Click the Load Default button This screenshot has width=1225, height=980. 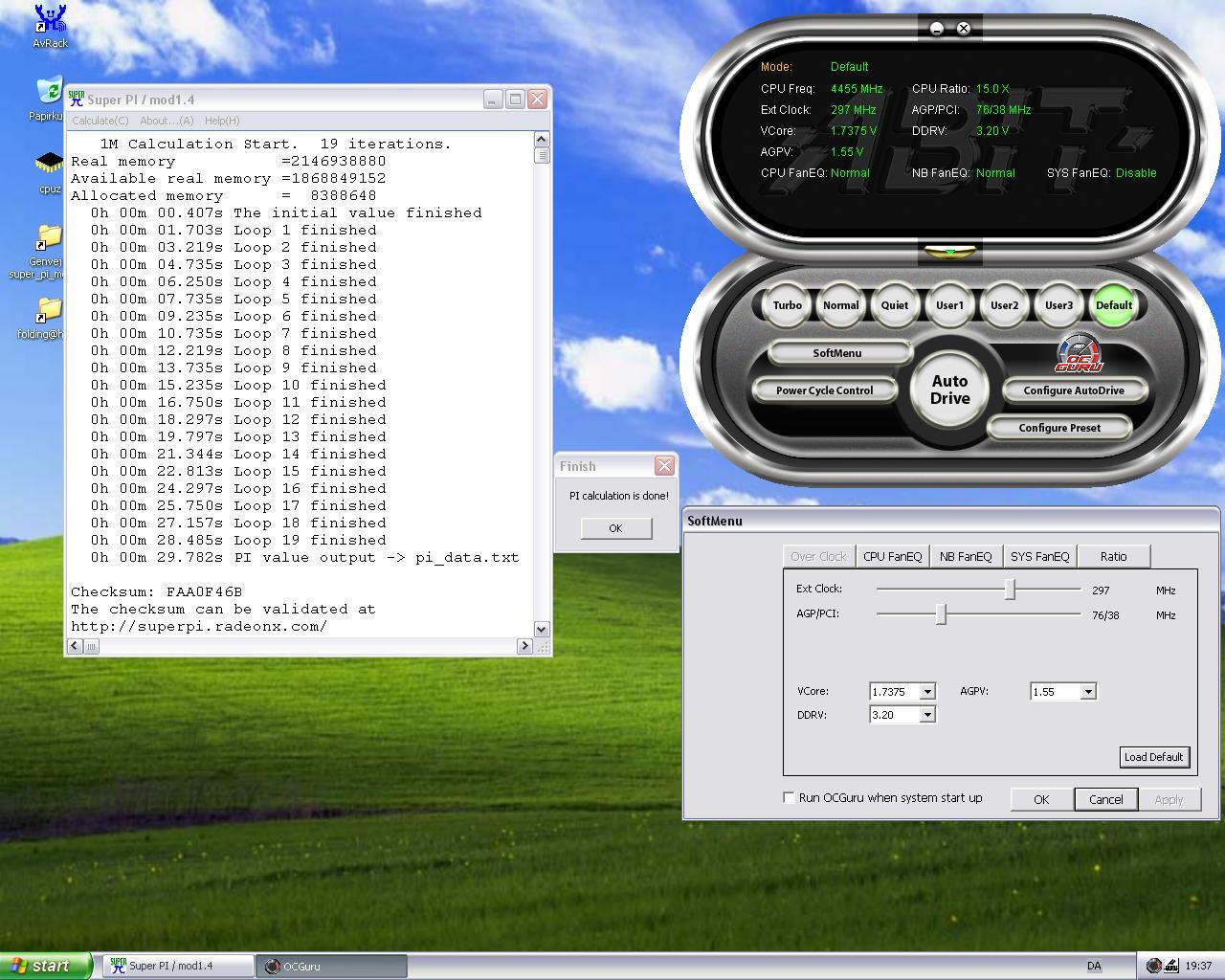[x=1153, y=757]
